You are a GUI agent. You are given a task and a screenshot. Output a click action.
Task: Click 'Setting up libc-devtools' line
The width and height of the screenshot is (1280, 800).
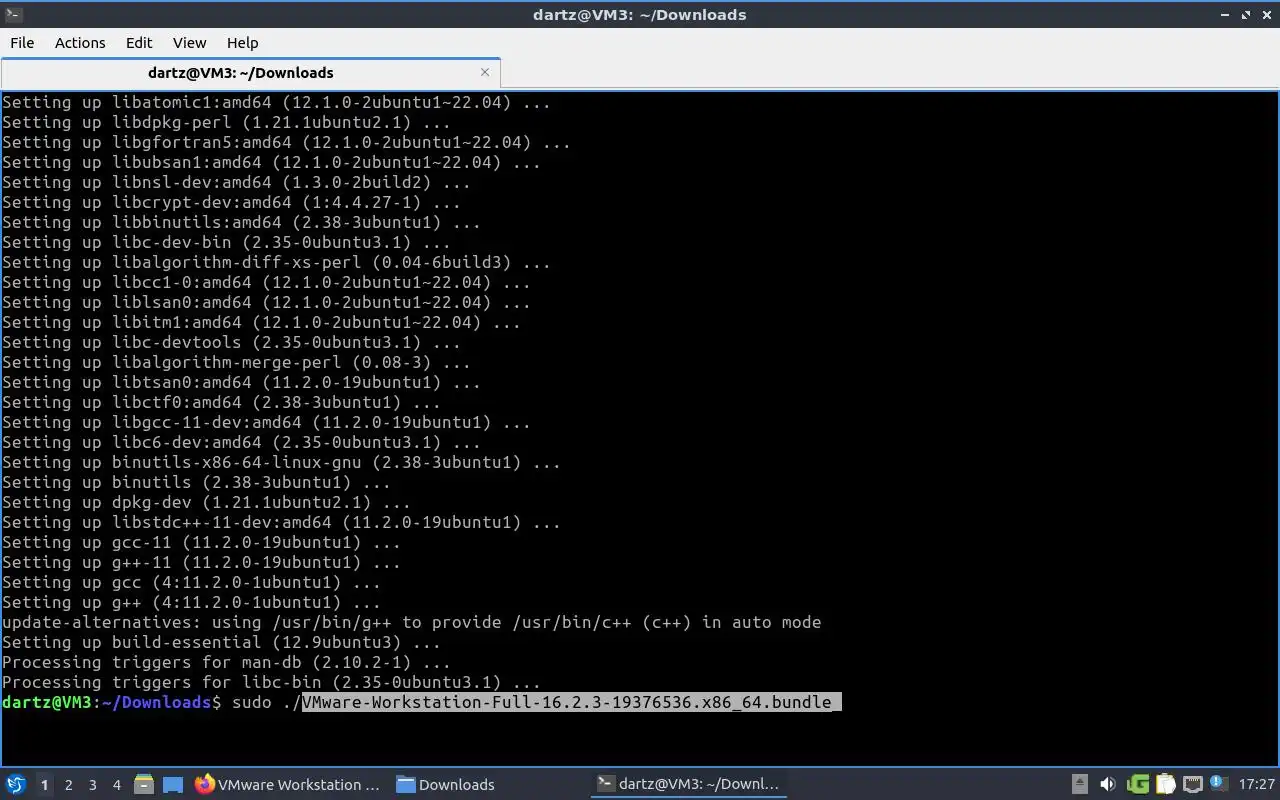[x=231, y=342]
